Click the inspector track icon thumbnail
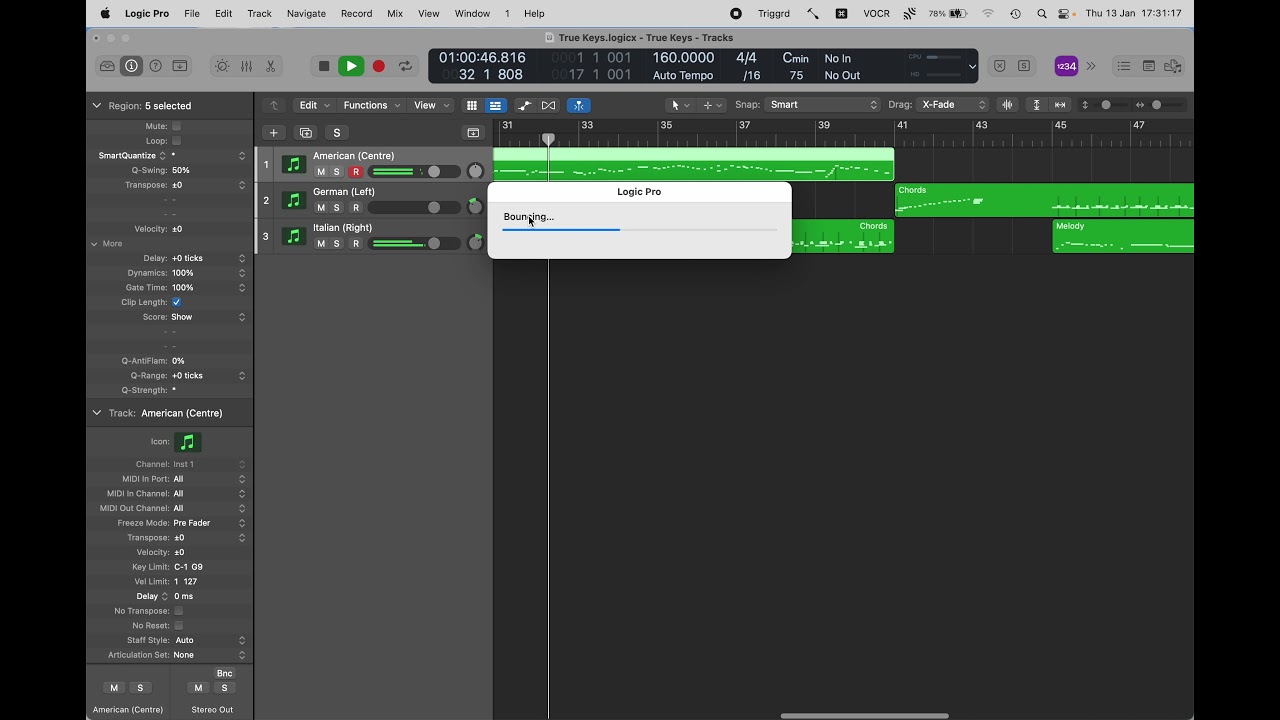The image size is (1280, 720). point(187,442)
